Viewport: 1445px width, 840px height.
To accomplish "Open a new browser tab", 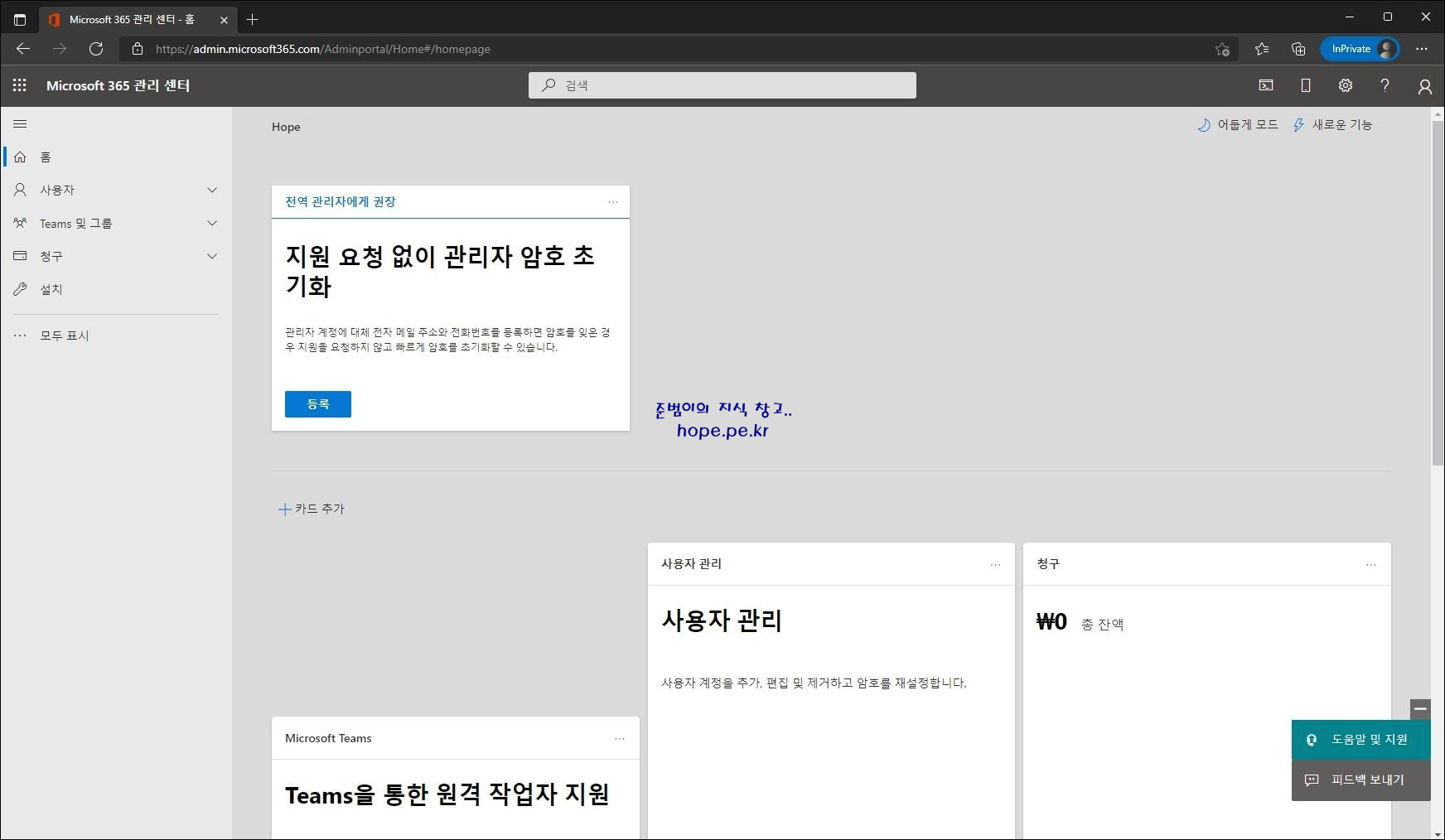I will pos(252,19).
